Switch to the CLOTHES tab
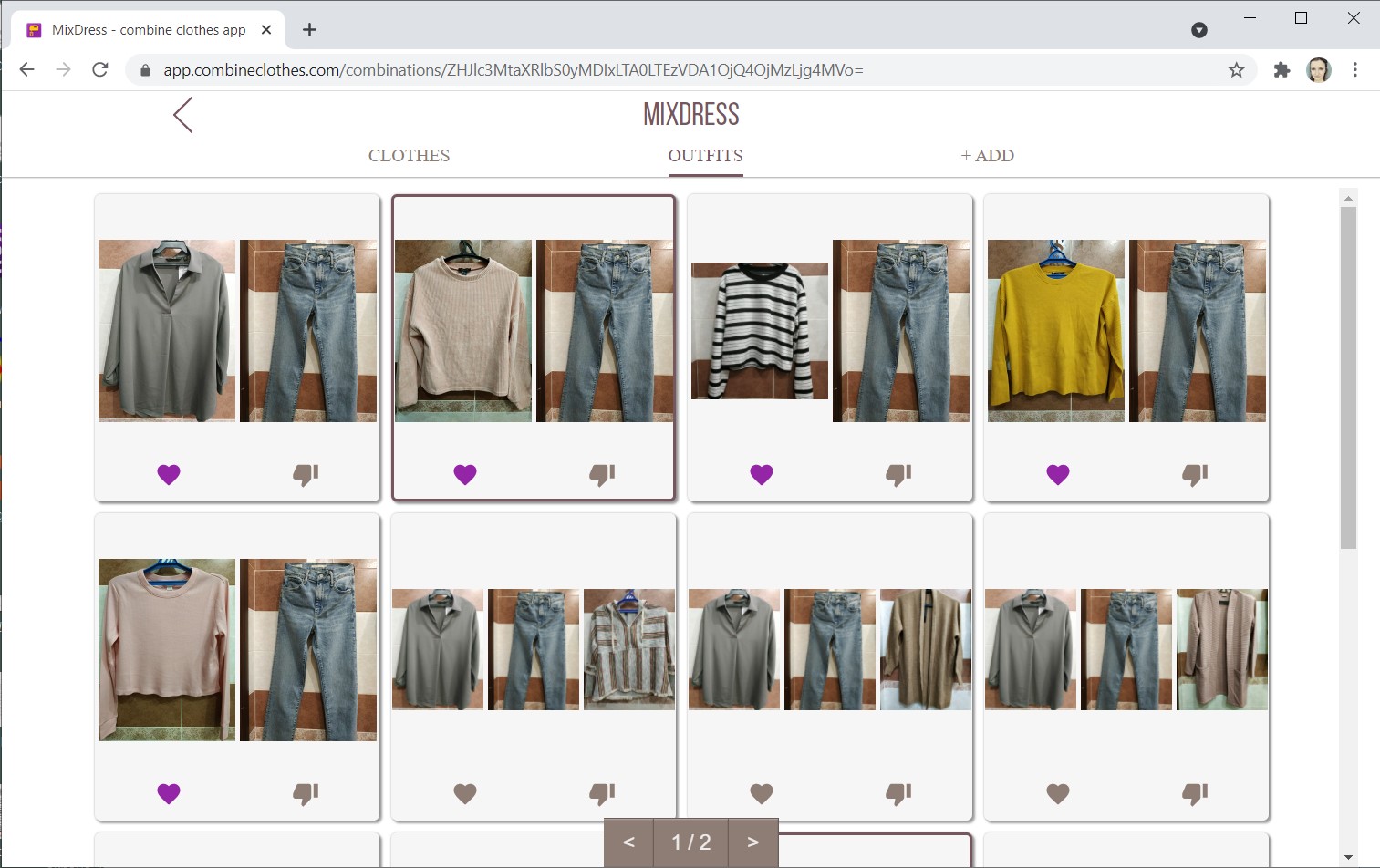This screenshot has width=1380, height=868. (409, 155)
